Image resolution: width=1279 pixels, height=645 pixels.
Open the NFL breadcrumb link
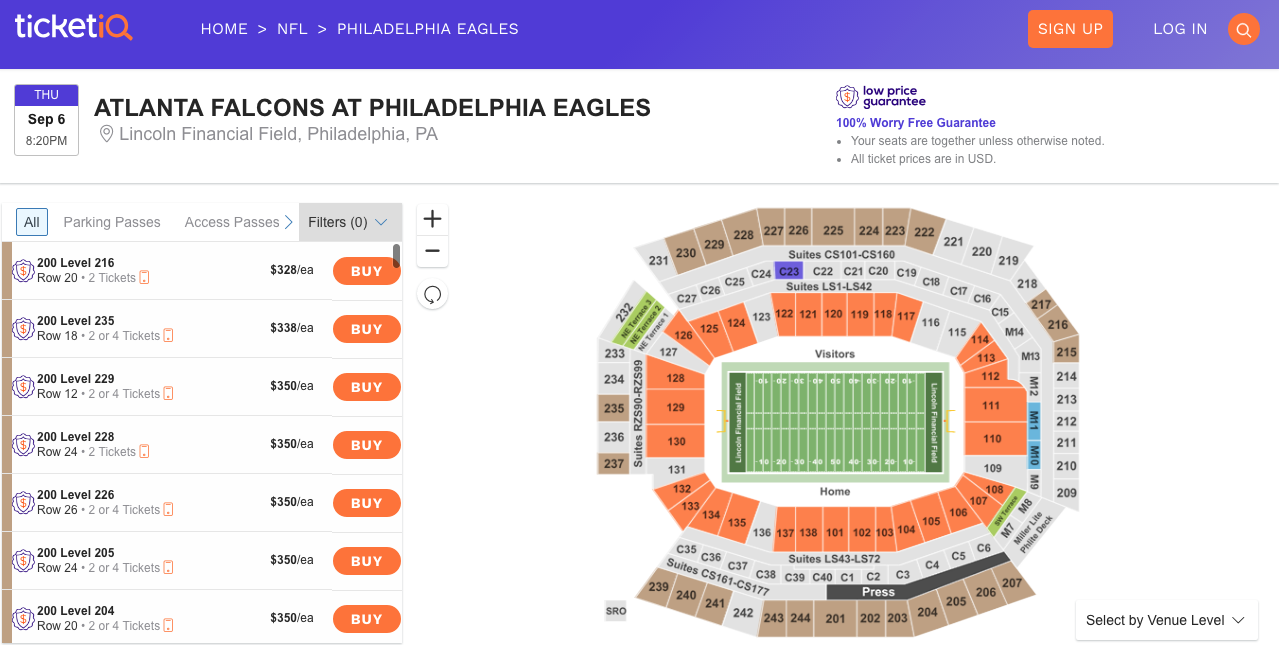coord(292,29)
